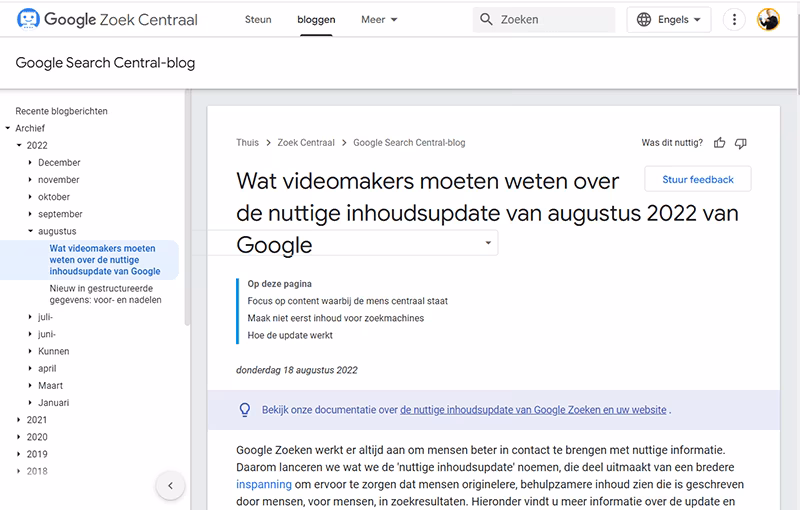Image resolution: width=800 pixels, height=510 pixels.
Task: Click the globe language icon
Action: click(x=644, y=19)
